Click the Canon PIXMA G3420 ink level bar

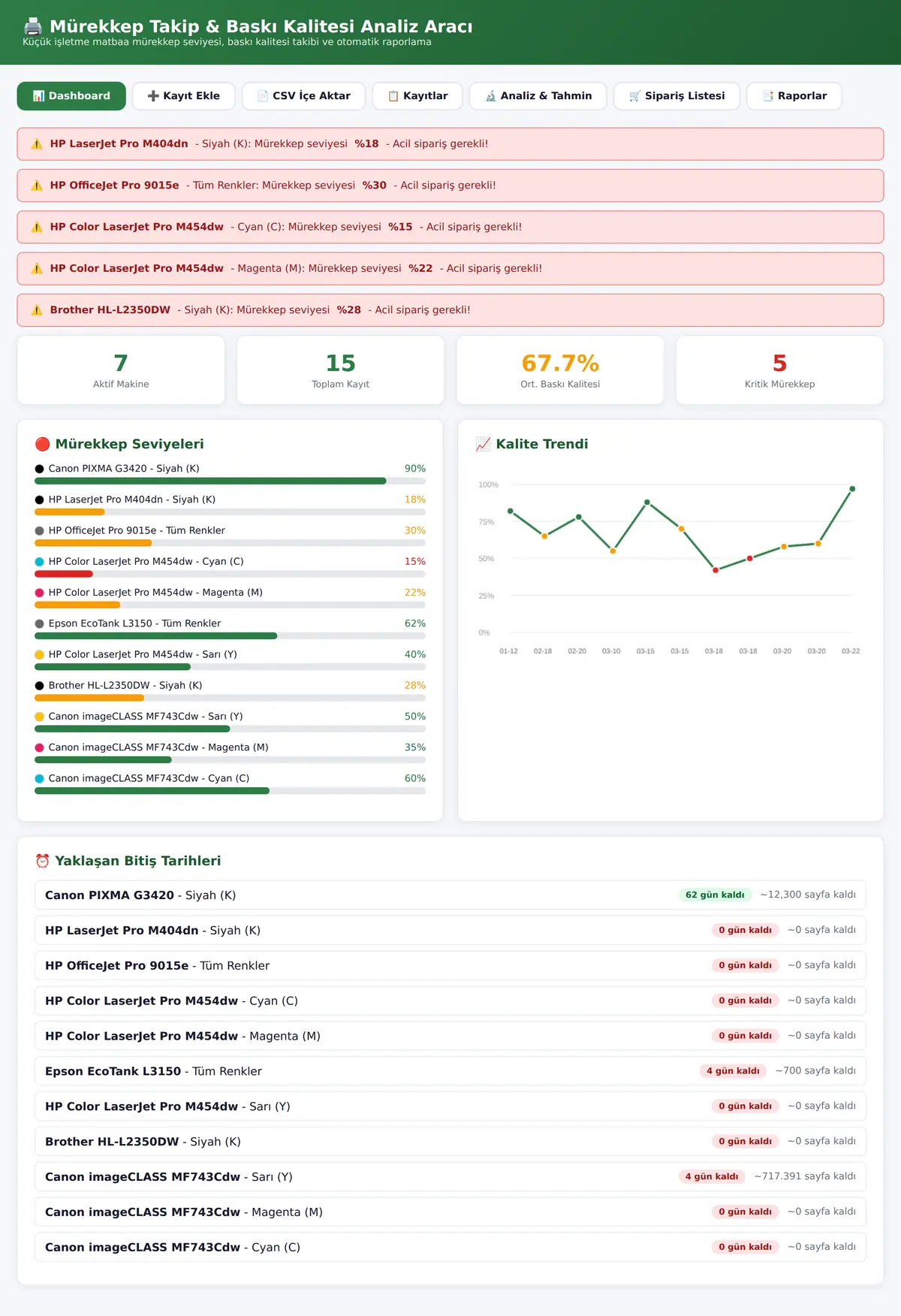231,481
